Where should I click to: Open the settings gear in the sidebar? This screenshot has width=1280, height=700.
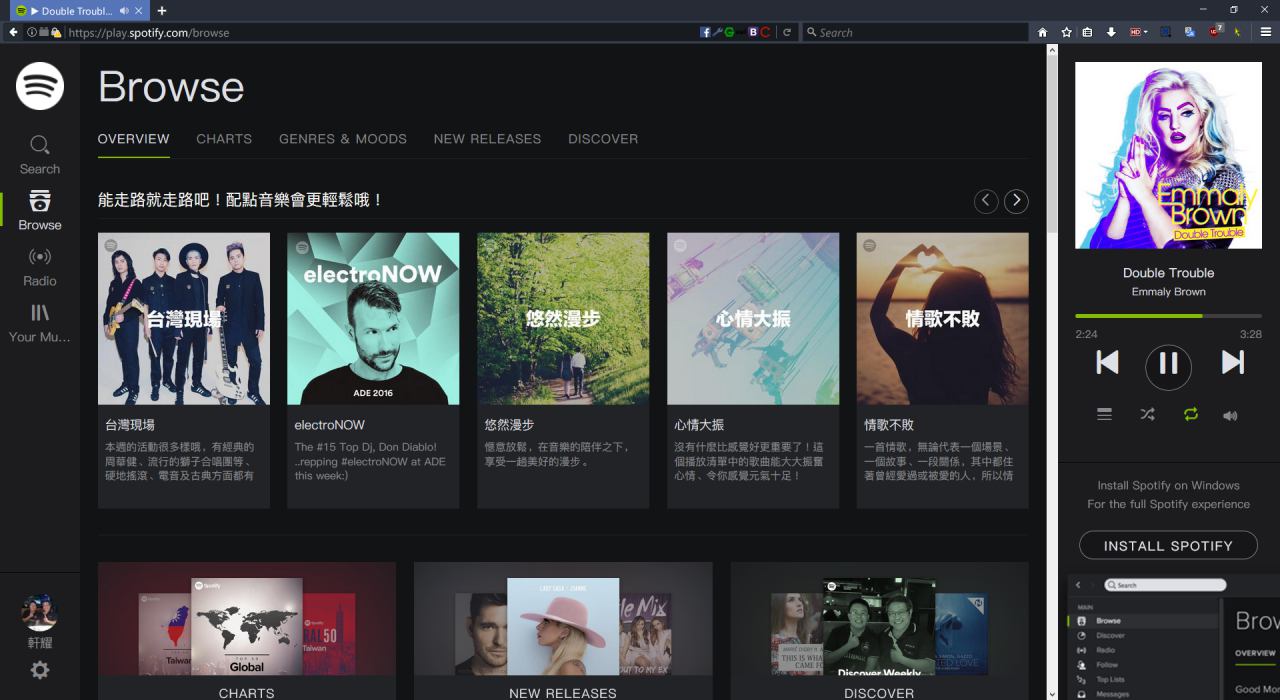40,670
